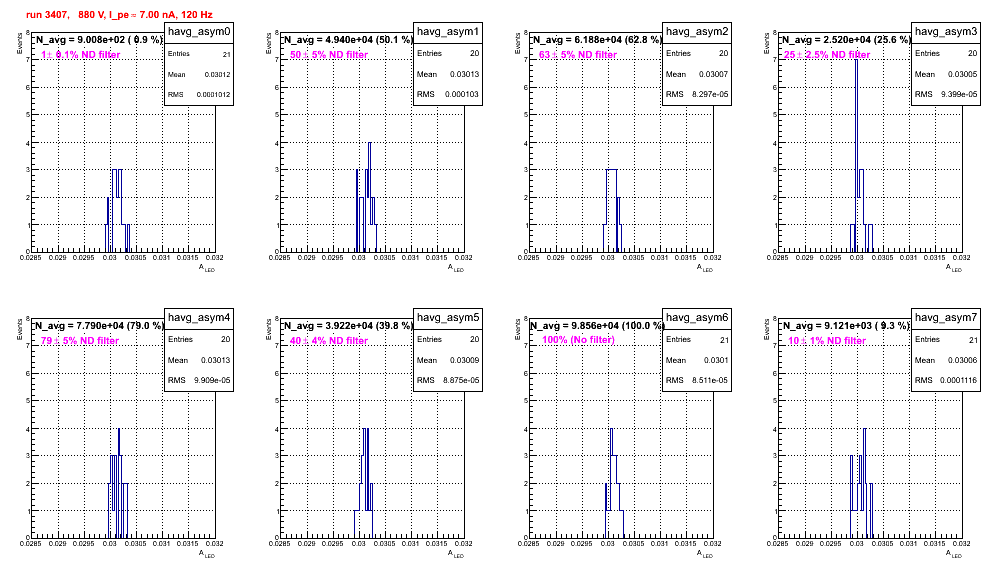Click the N_avg = 4.940e+04 label
996x572 pixels.
click(x=348, y=39)
